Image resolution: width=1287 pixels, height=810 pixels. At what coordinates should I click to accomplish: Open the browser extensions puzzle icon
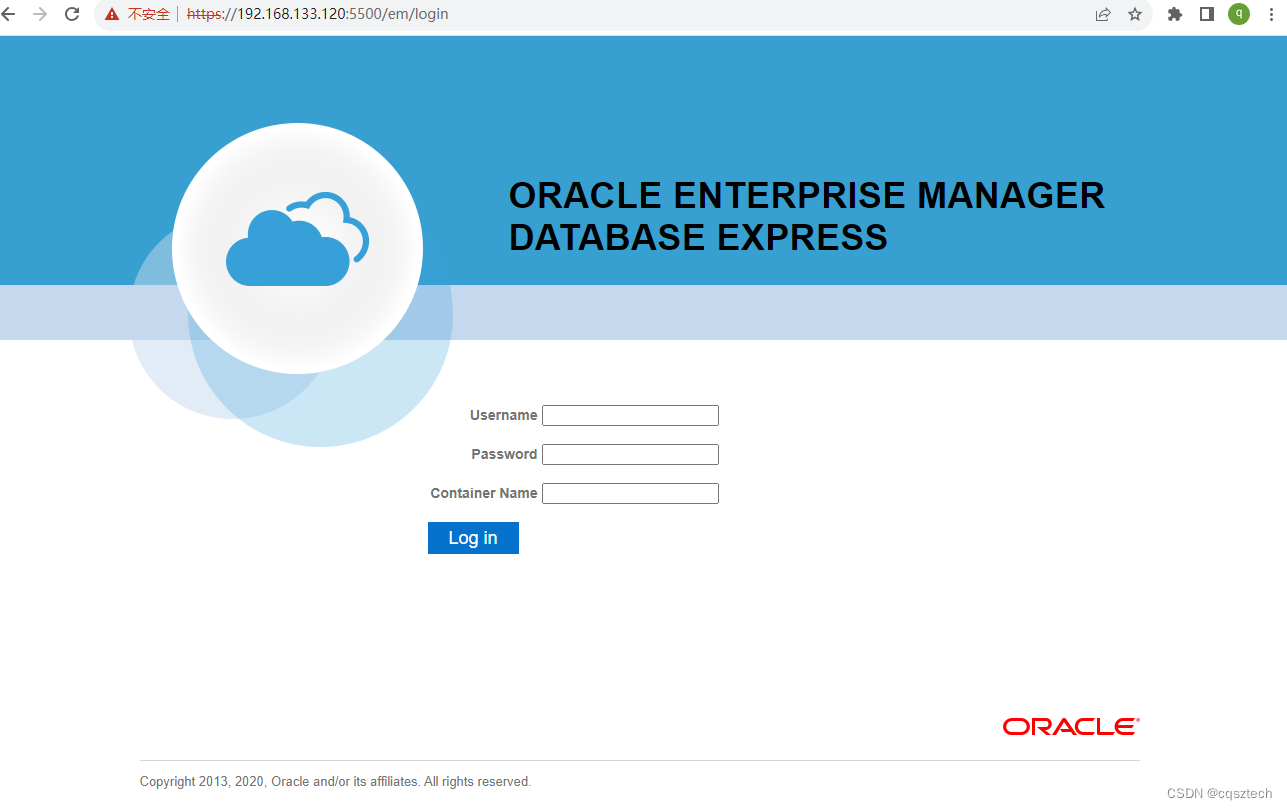click(1174, 14)
